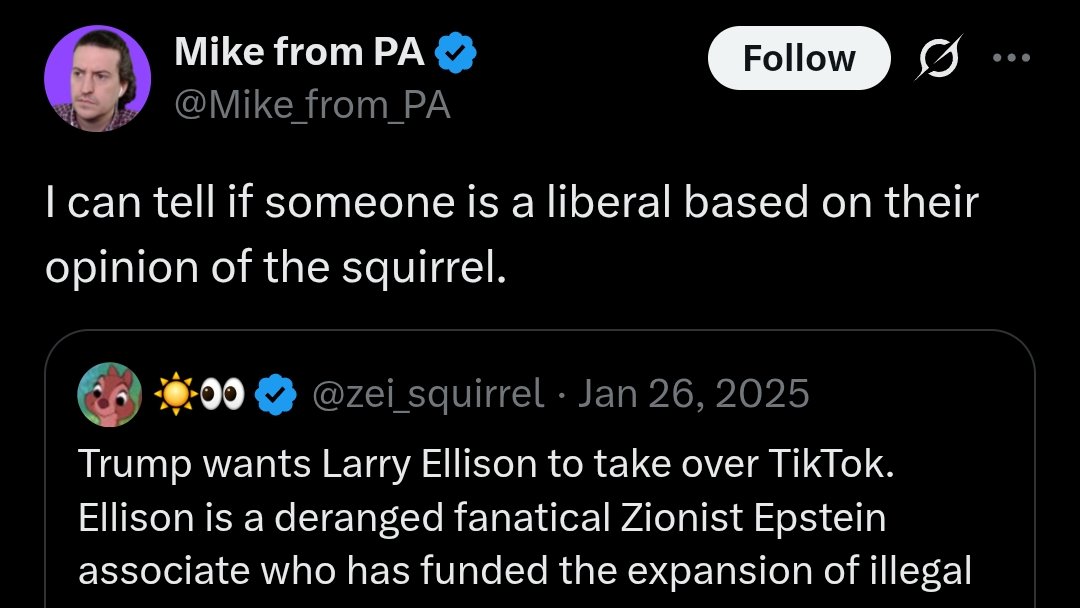The image size is (1080, 608).
Task: Follow Mike from PA
Action: (x=799, y=58)
